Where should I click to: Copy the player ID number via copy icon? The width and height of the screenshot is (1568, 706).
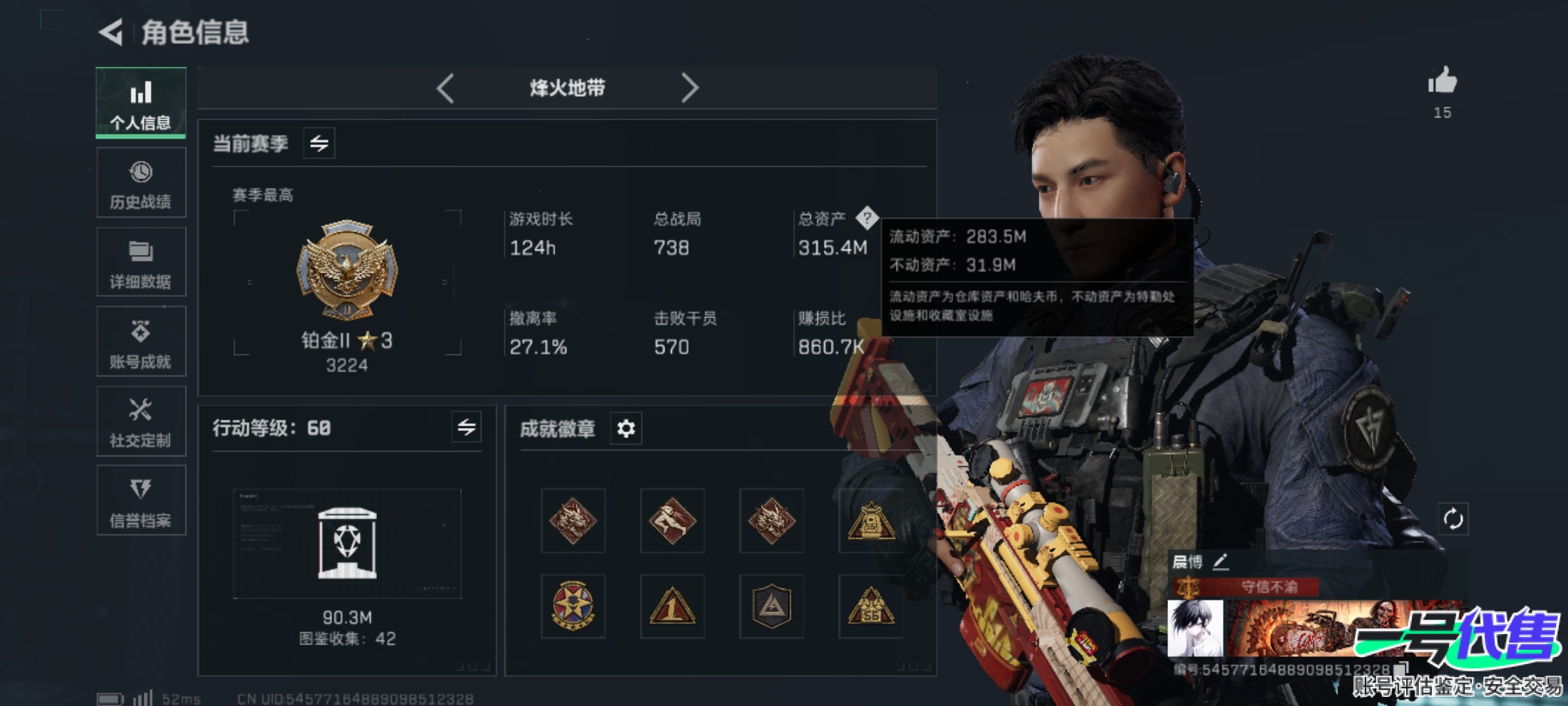pos(1400,669)
